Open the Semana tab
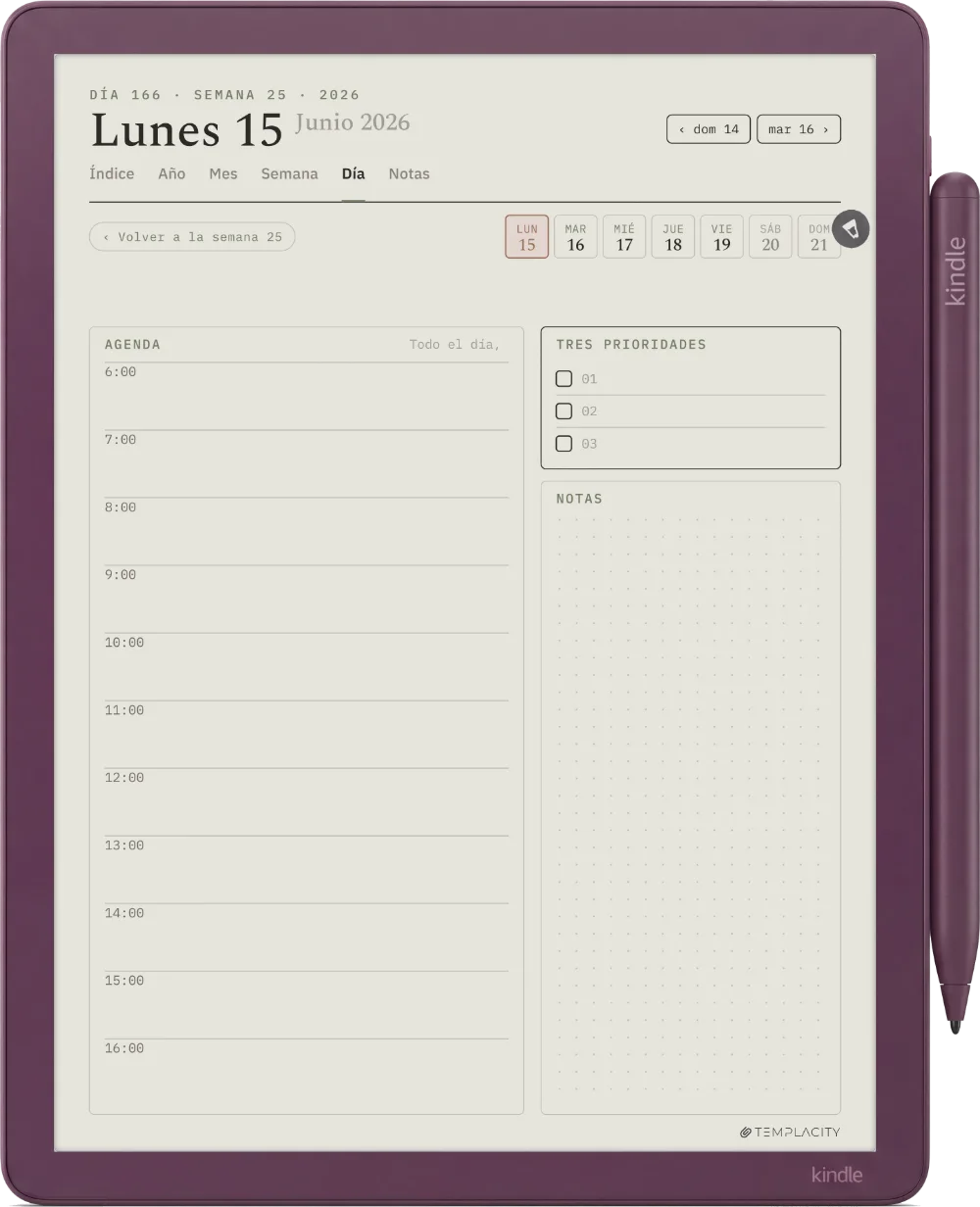The height and width of the screenshot is (1207, 980). [289, 173]
